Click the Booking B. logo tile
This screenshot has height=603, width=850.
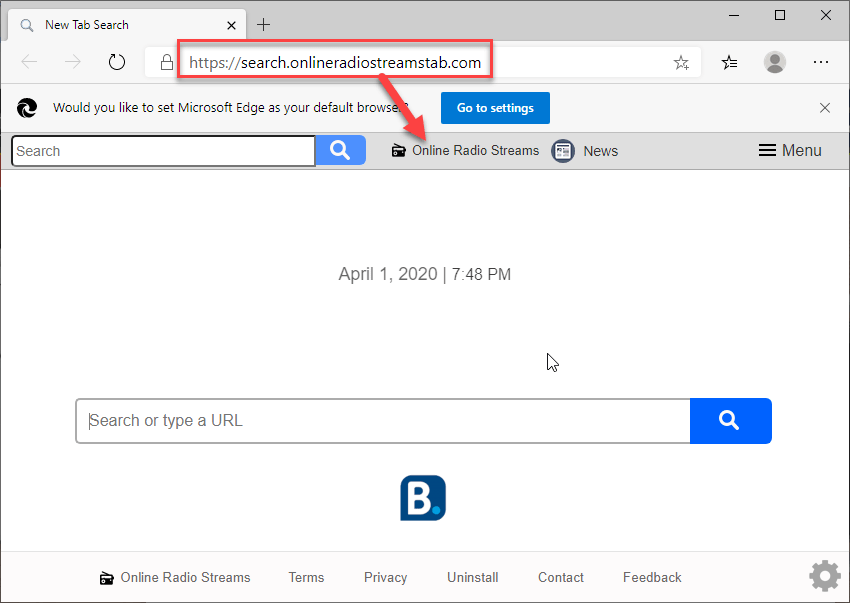[x=423, y=498]
